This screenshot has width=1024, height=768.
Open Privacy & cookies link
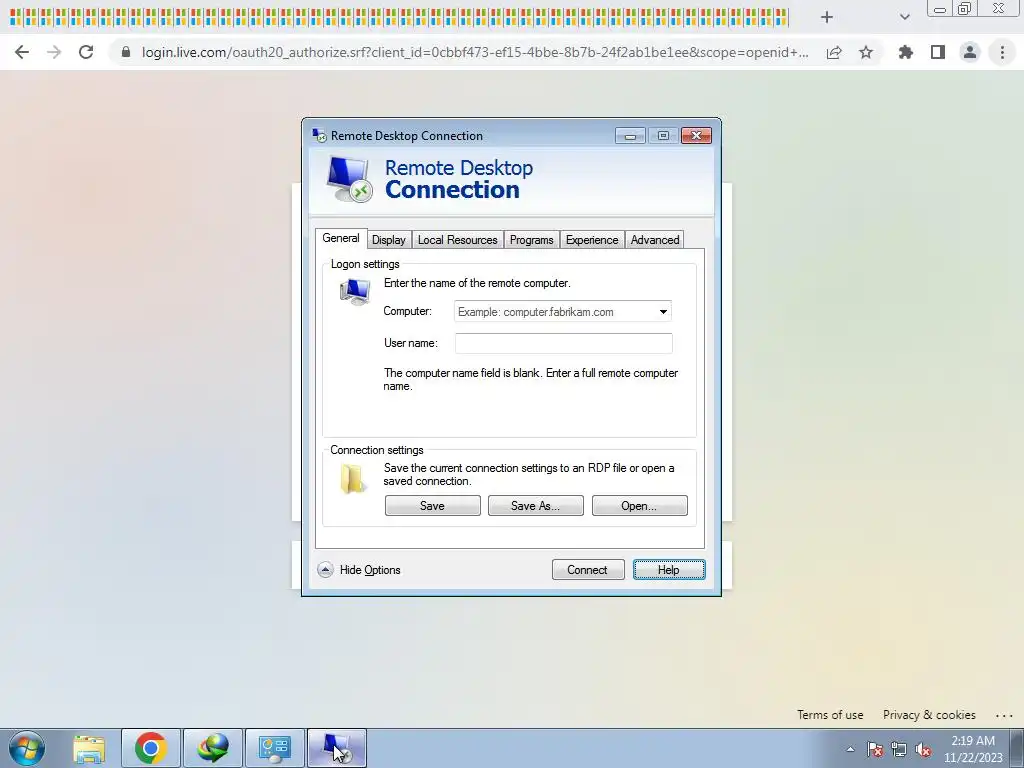[x=929, y=714]
